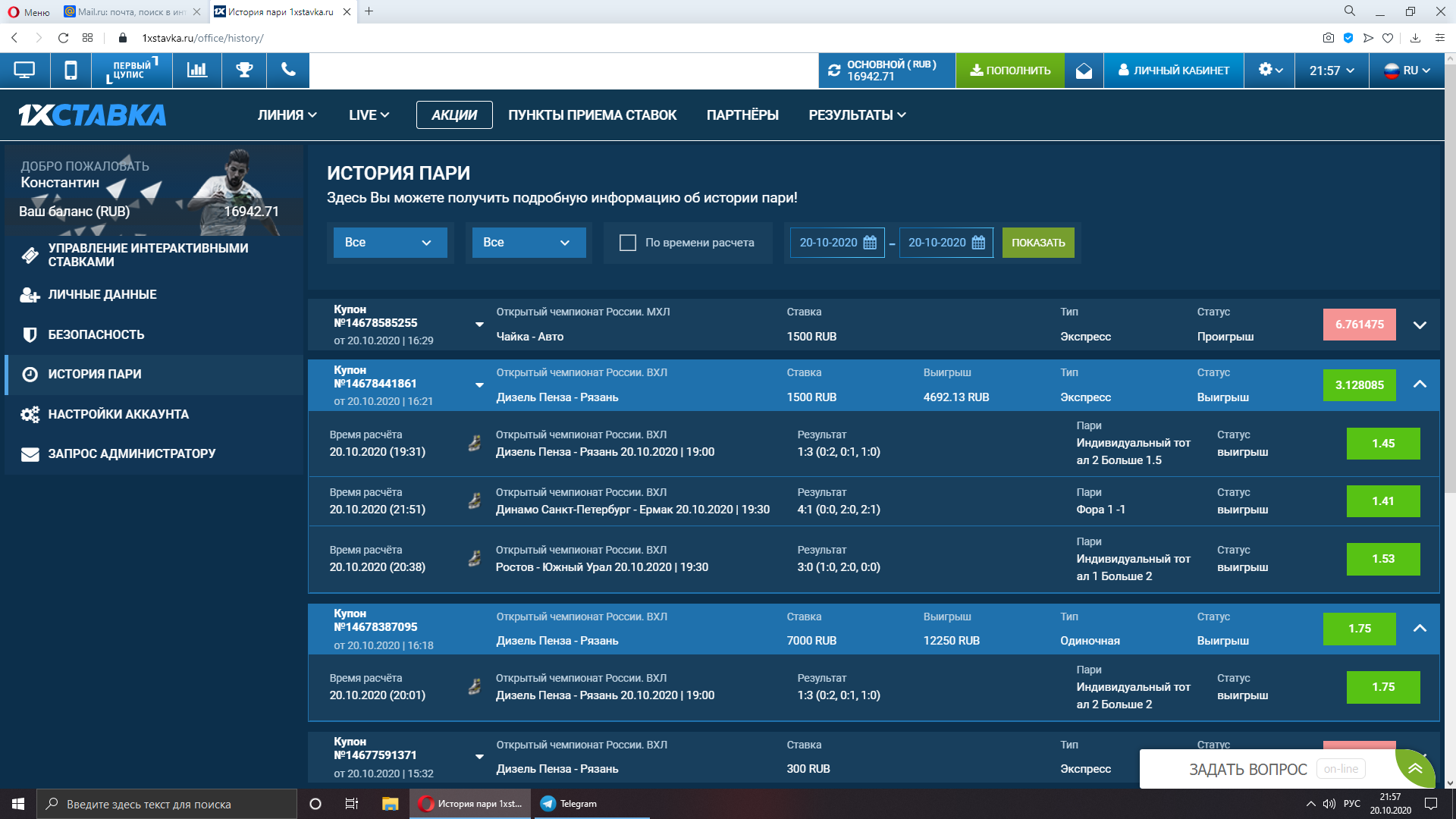Select БЕЗОПАСНОСТЬ in the sidebar
Viewport: 1456px width, 819px height.
[x=96, y=334]
